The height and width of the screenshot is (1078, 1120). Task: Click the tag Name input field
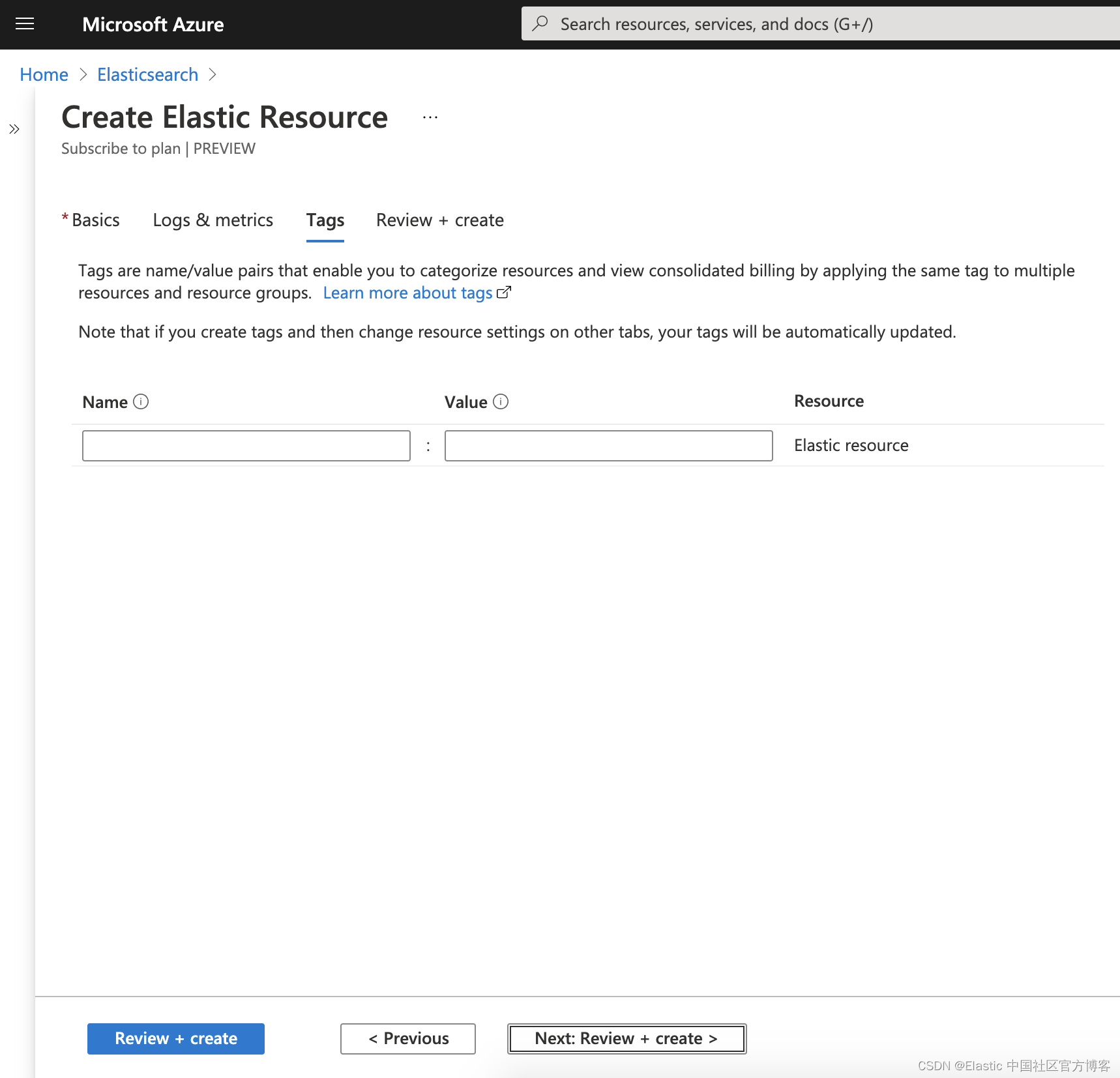tap(246, 446)
